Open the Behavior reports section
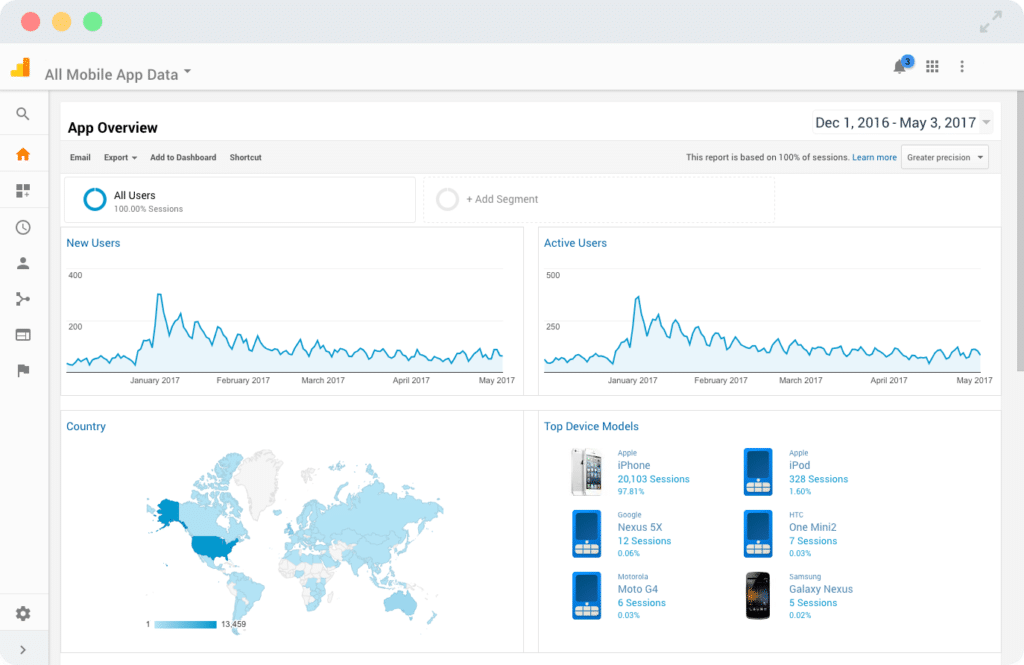This screenshot has height=665, width=1024. (x=23, y=335)
